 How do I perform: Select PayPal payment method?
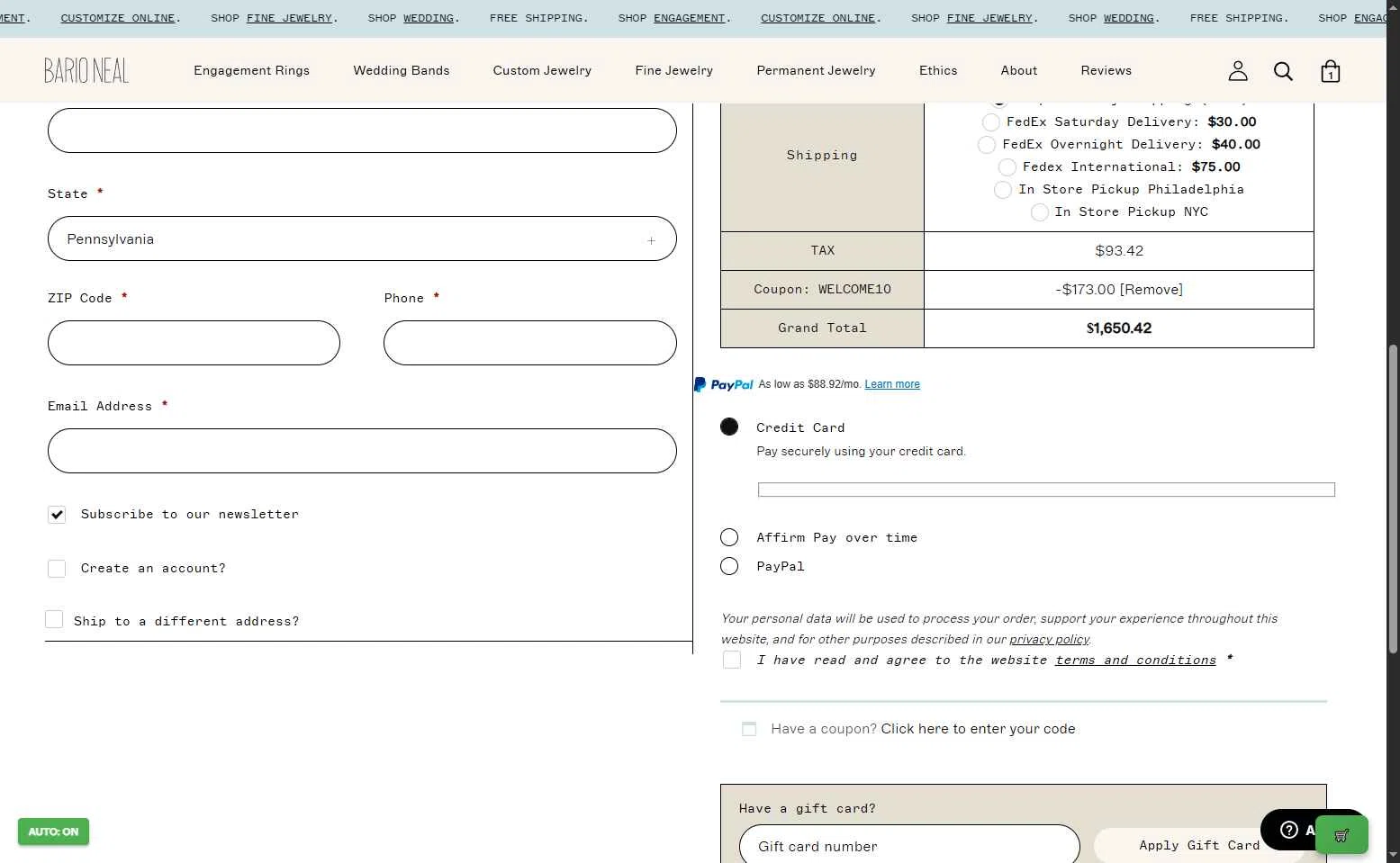point(729,566)
